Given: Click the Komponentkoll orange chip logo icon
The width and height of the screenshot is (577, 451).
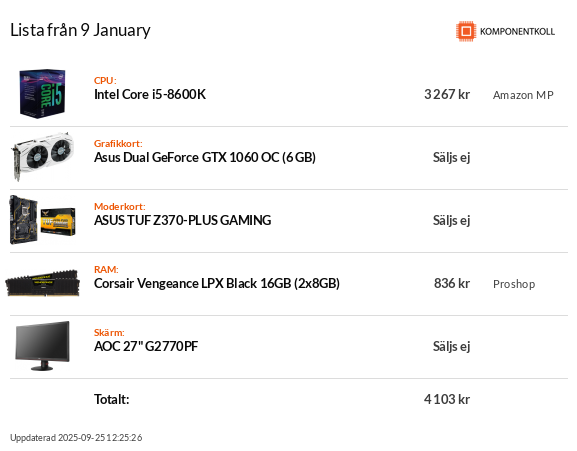Looking at the screenshot, I should (x=466, y=31).
